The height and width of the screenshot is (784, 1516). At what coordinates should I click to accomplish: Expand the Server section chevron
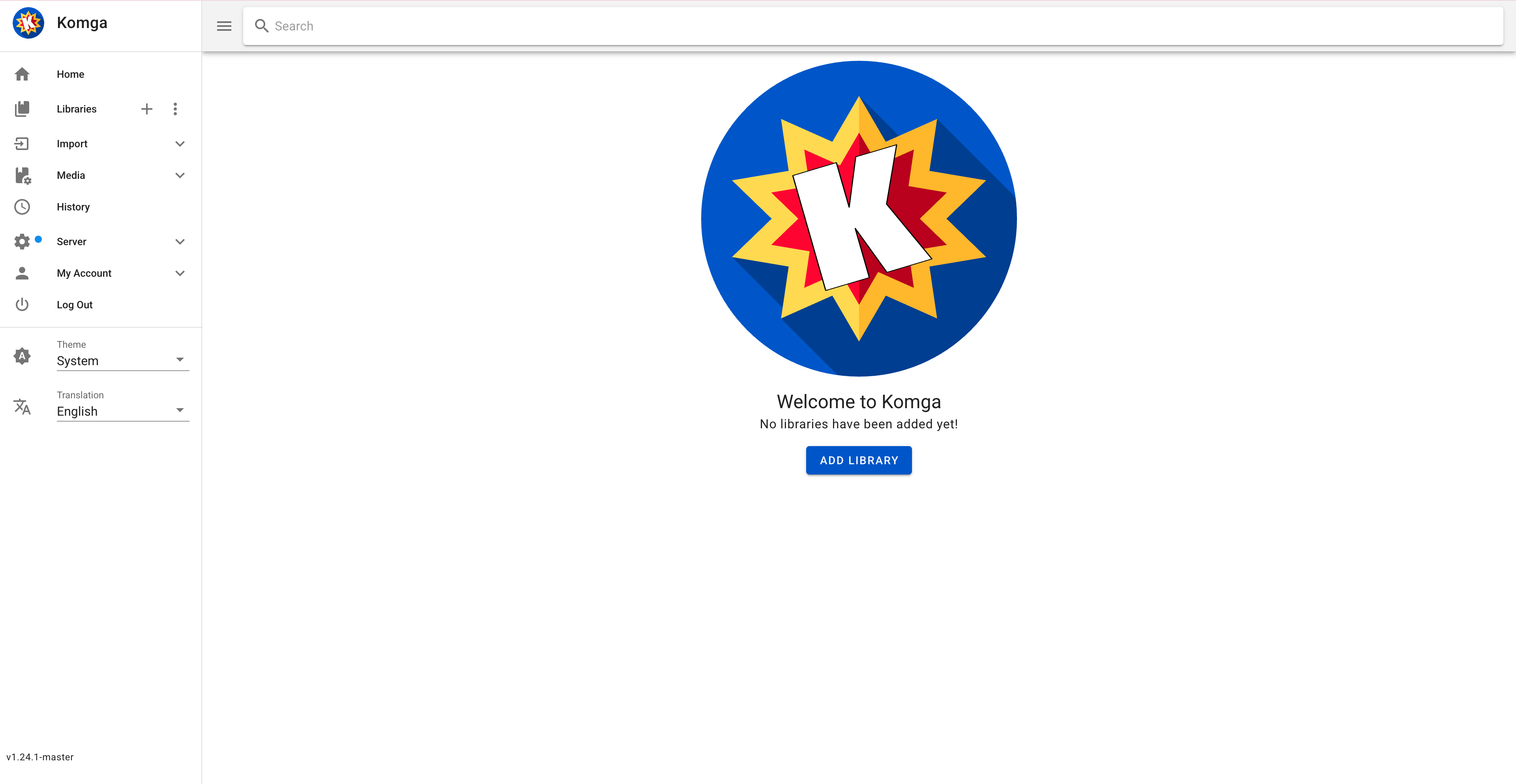(180, 241)
